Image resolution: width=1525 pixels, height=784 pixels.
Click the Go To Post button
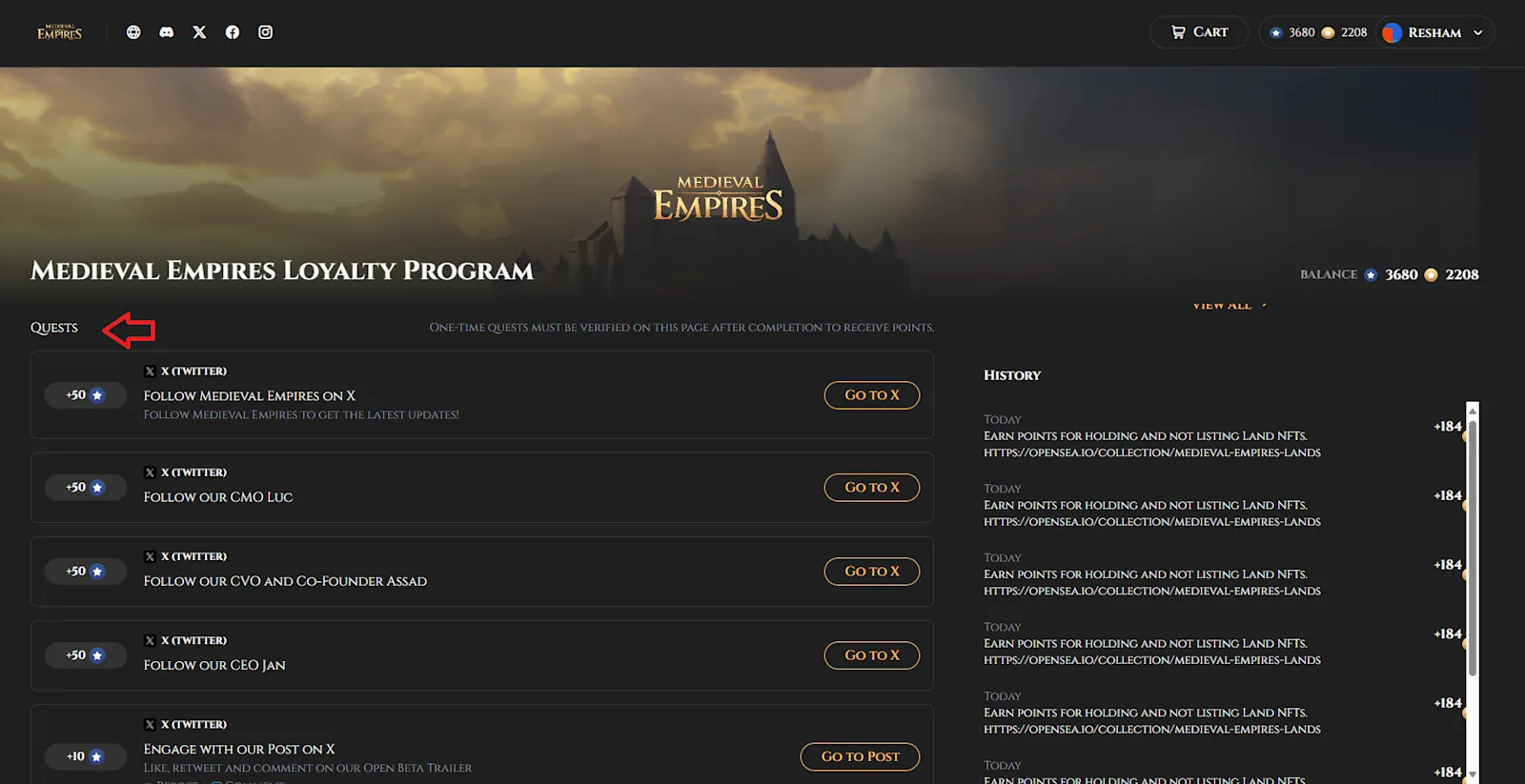click(x=860, y=756)
